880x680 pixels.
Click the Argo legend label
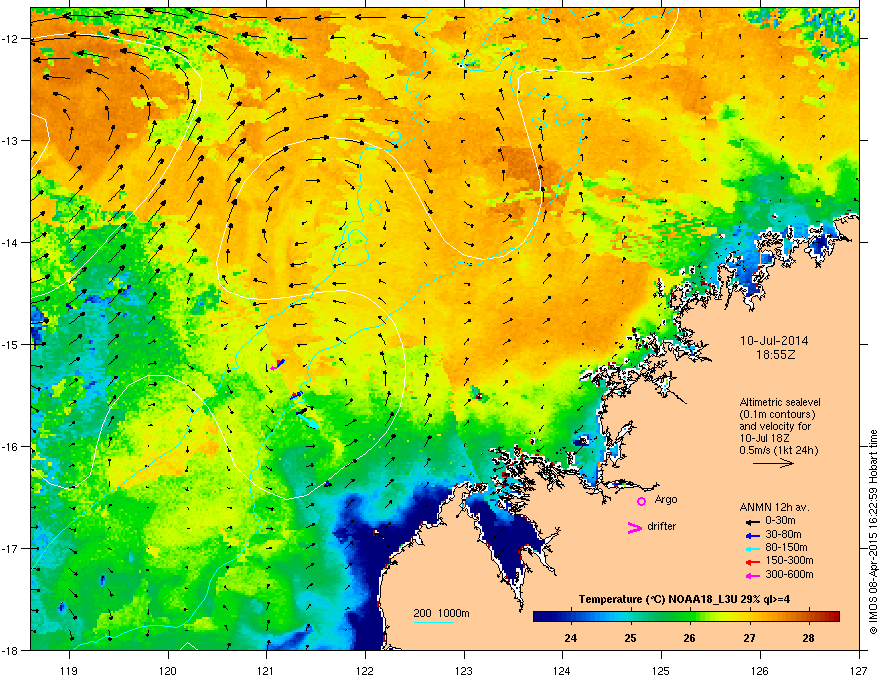click(x=666, y=499)
